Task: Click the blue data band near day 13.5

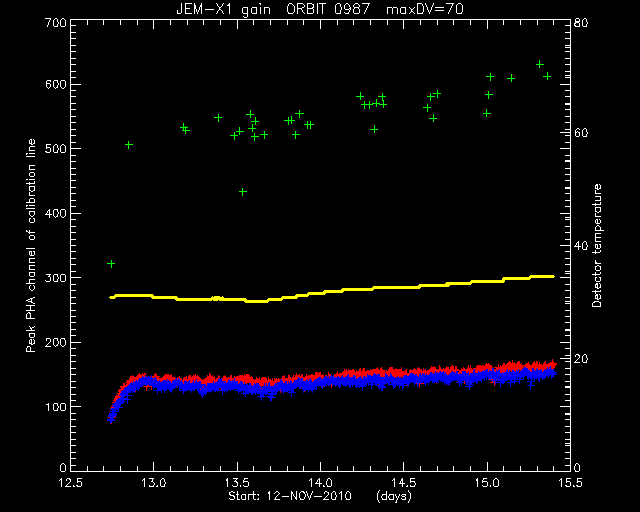Action: coord(237,388)
